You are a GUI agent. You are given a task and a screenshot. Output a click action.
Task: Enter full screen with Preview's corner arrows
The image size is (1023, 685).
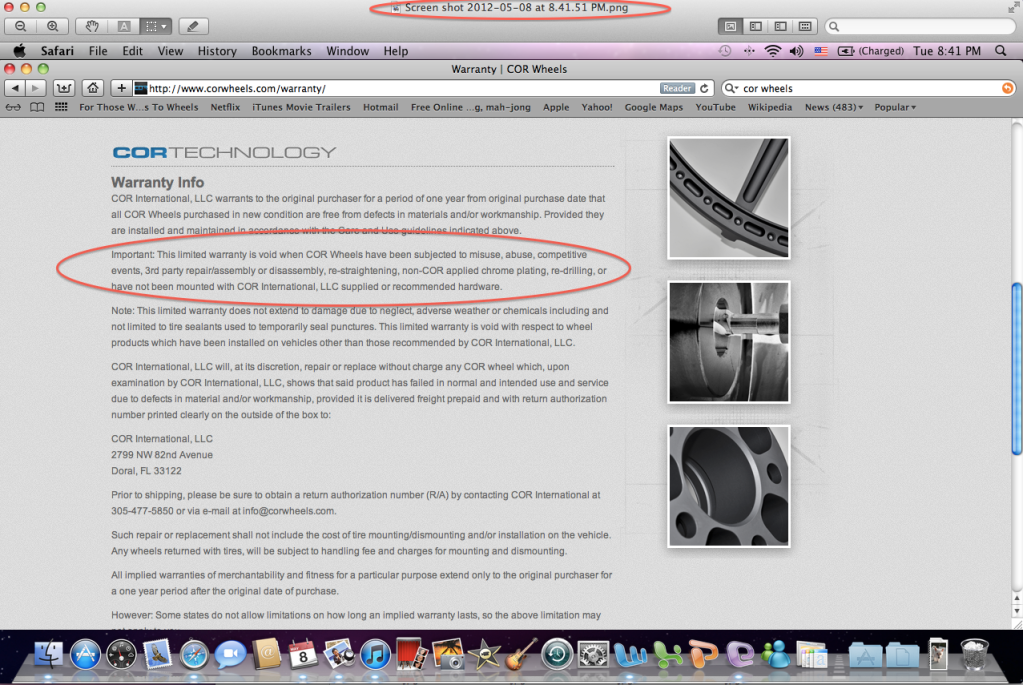coord(1013,7)
